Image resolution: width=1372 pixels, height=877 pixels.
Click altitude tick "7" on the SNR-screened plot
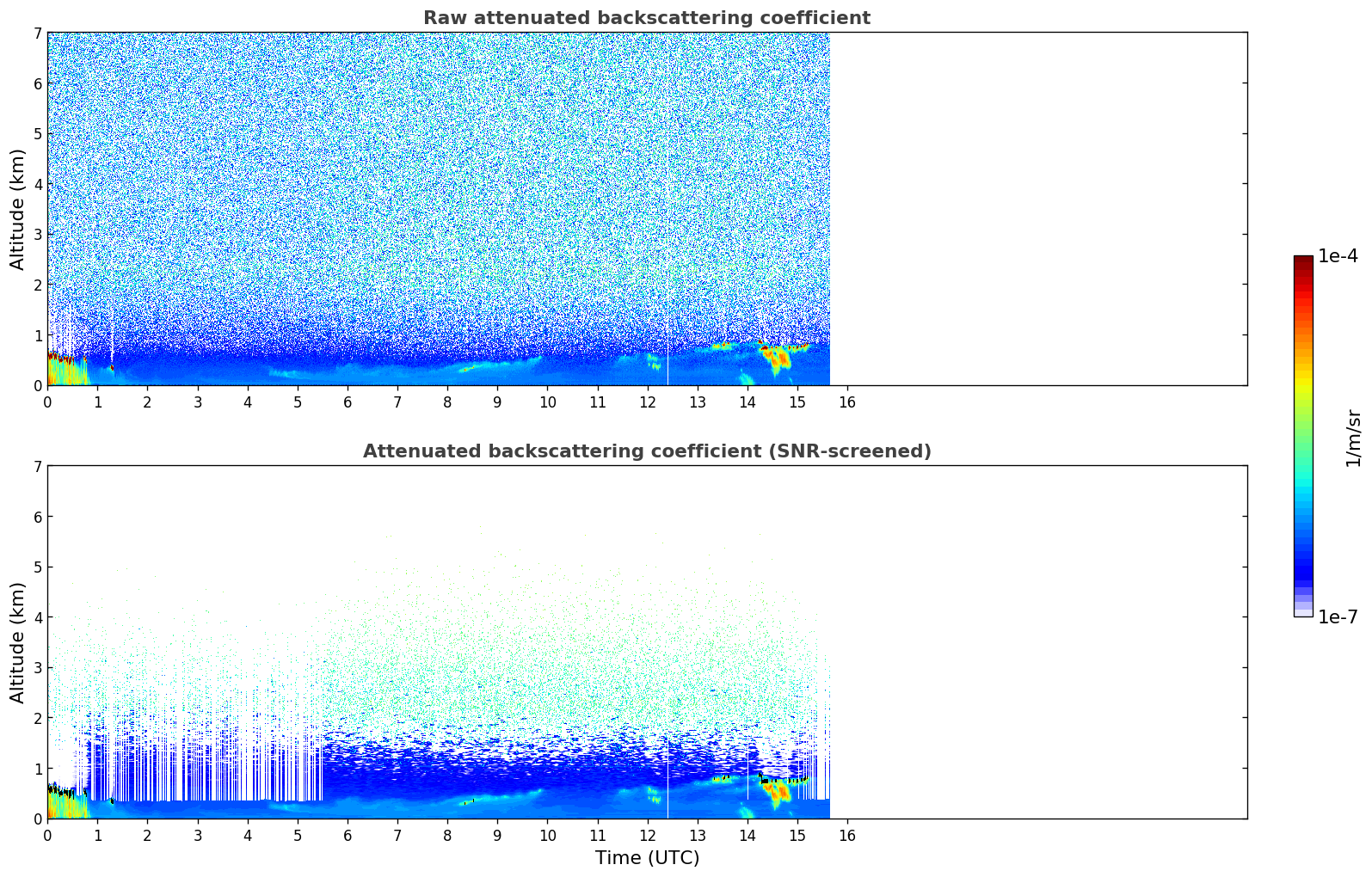(x=38, y=466)
